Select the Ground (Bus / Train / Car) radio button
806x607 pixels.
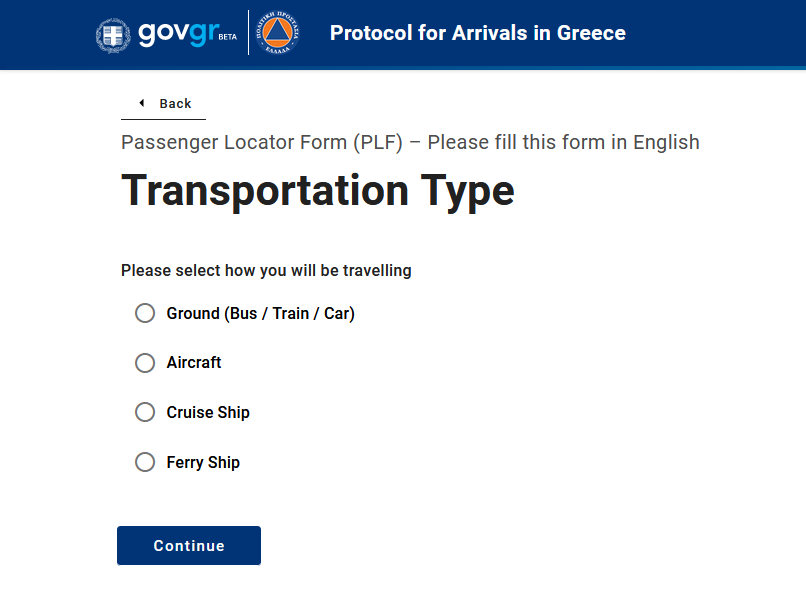point(145,313)
